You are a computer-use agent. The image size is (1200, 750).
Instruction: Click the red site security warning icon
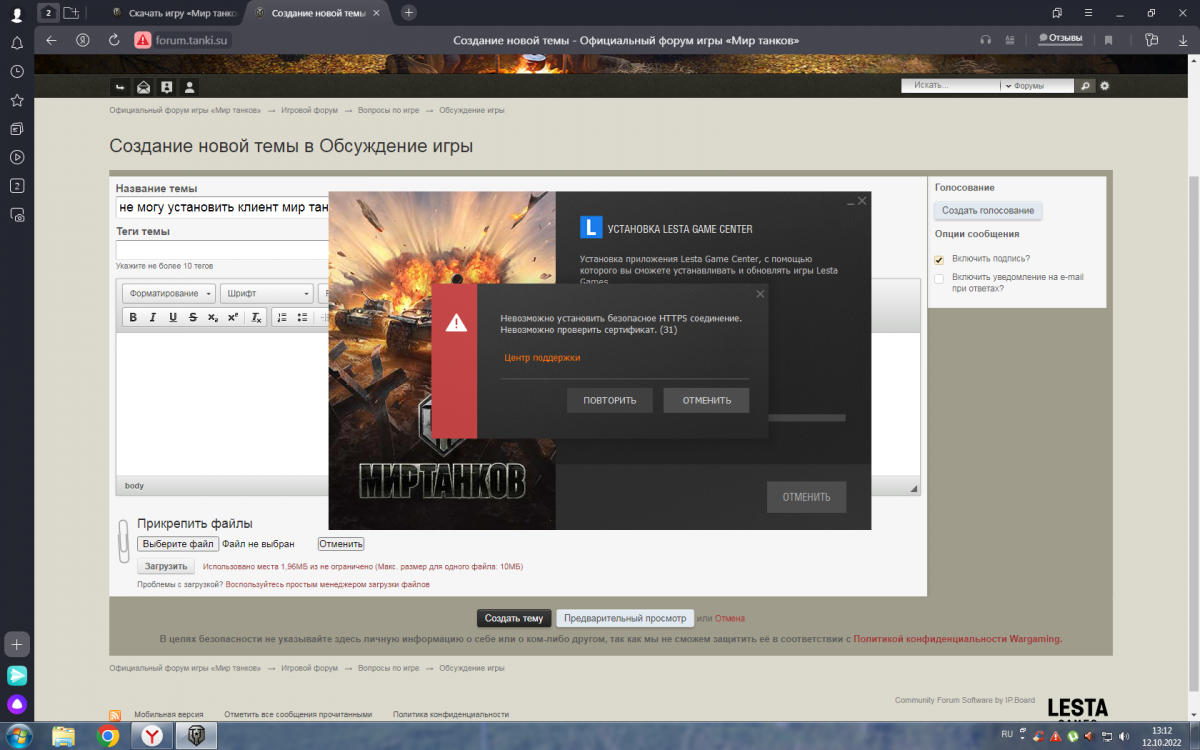[142, 40]
